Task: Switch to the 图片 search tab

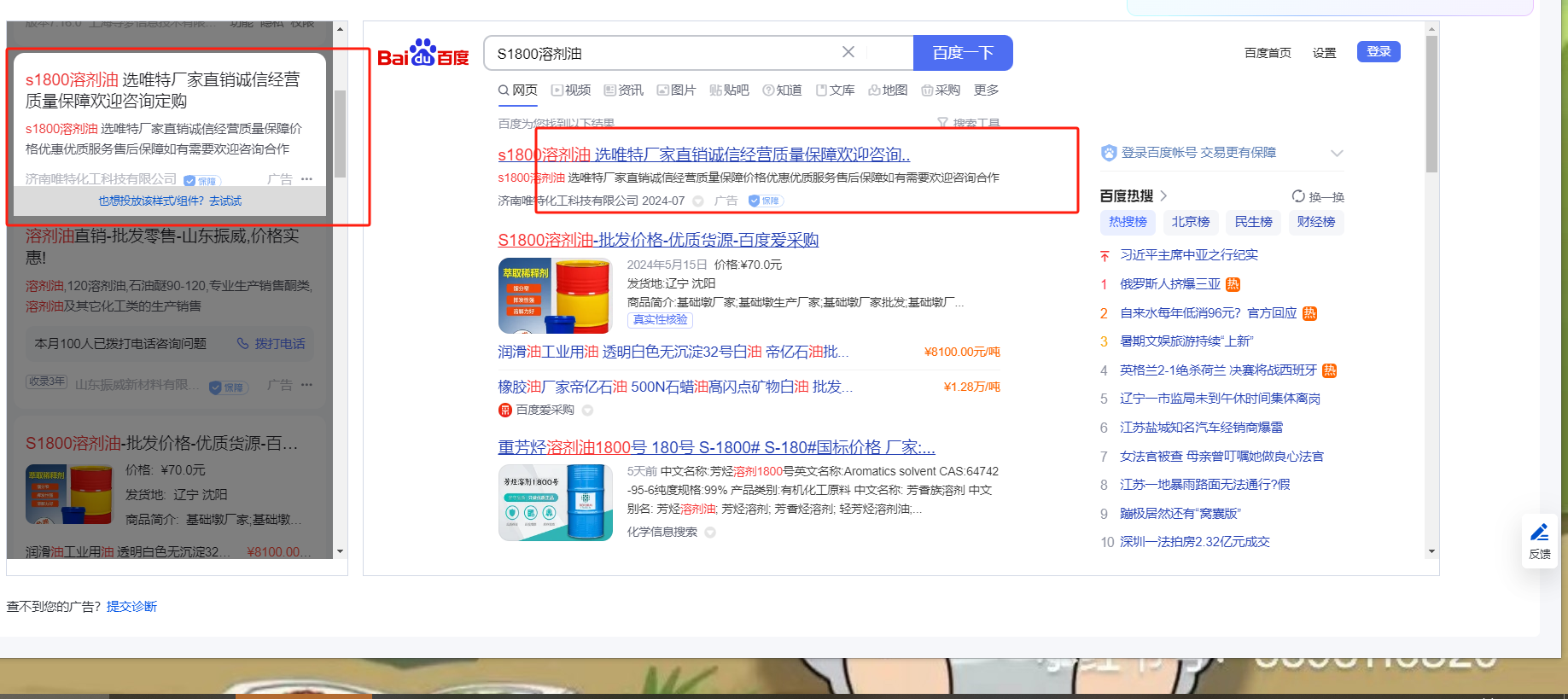Action: [x=677, y=90]
